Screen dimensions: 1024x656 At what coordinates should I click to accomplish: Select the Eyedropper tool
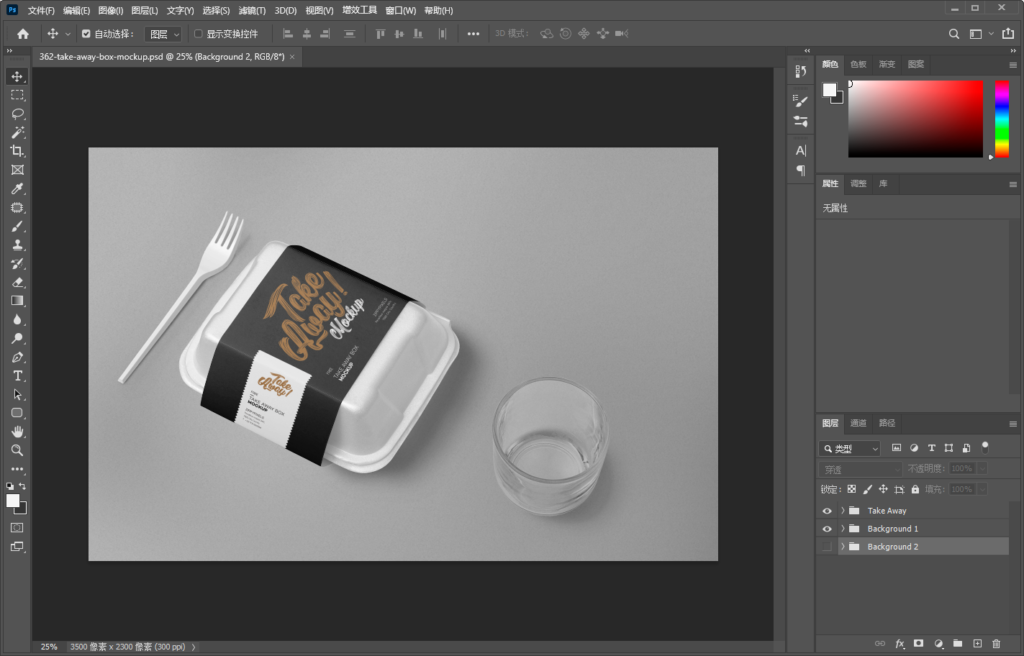coord(17,189)
